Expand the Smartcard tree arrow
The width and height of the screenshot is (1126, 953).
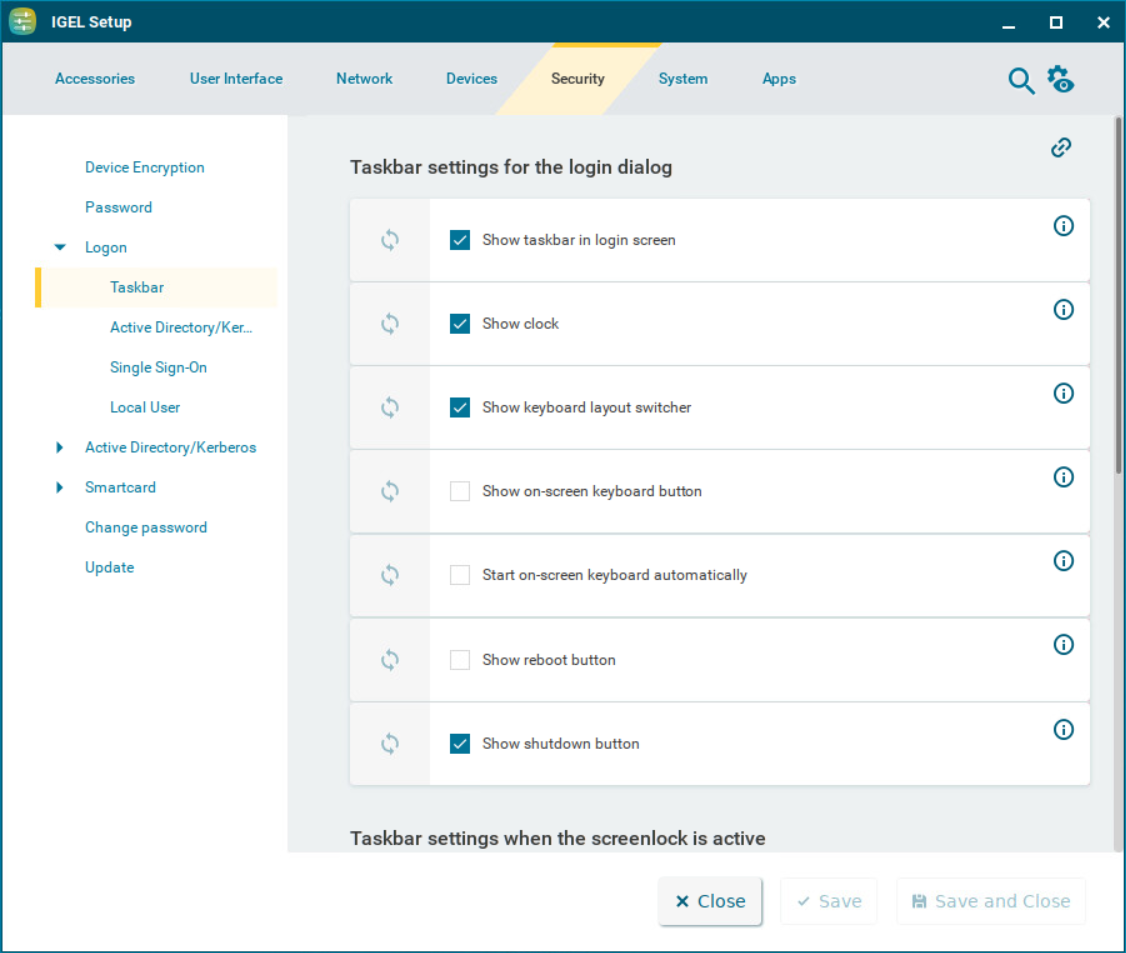(x=60, y=488)
